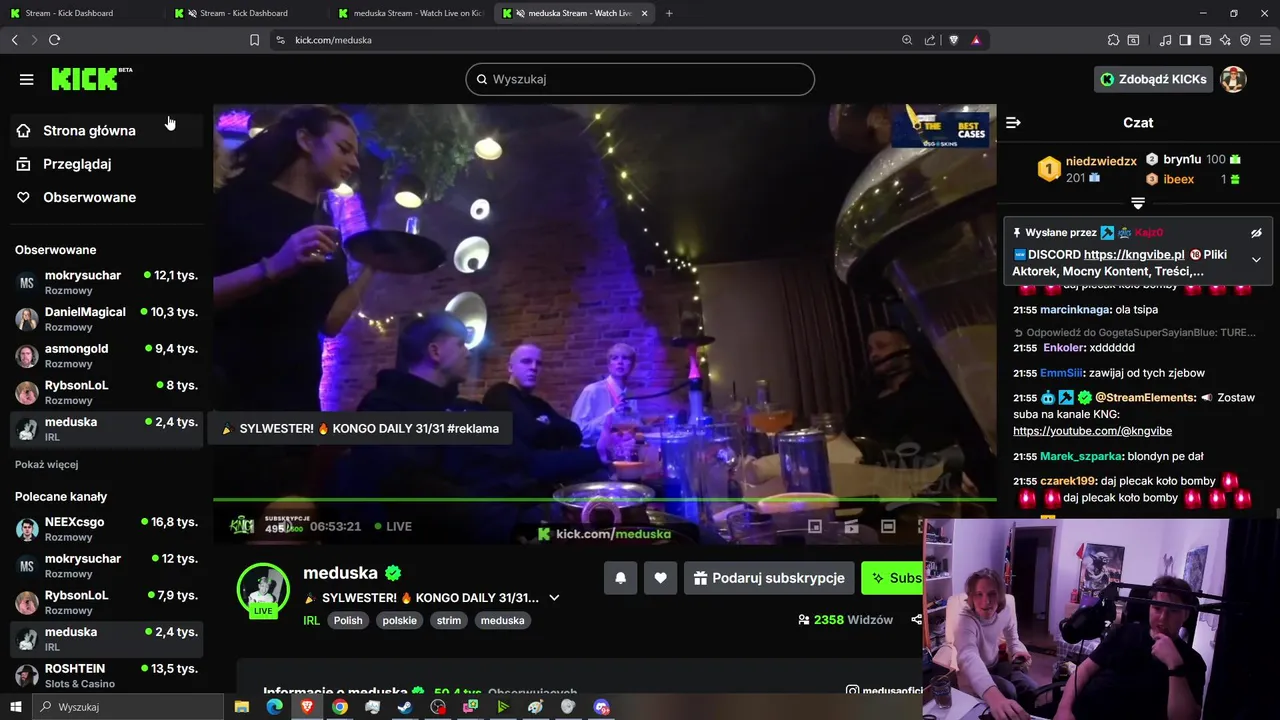Open Steam from taskbar
The width and height of the screenshot is (1280, 720).
(x=405, y=707)
